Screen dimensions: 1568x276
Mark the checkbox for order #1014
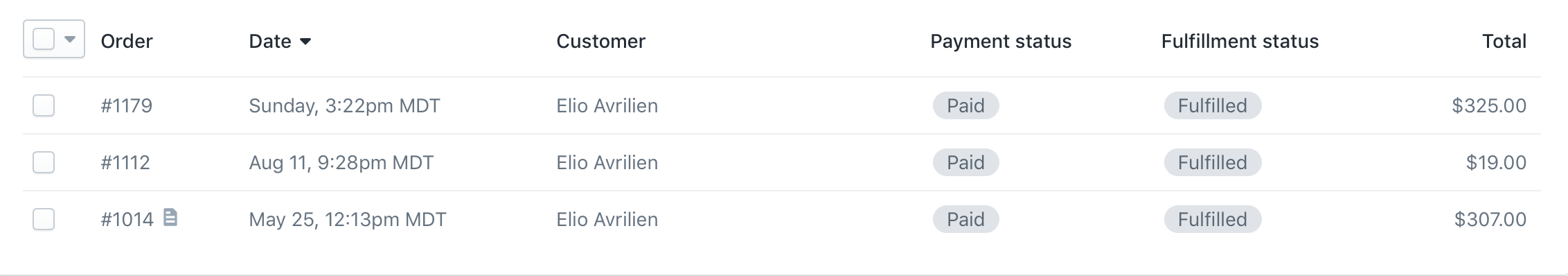point(44,219)
